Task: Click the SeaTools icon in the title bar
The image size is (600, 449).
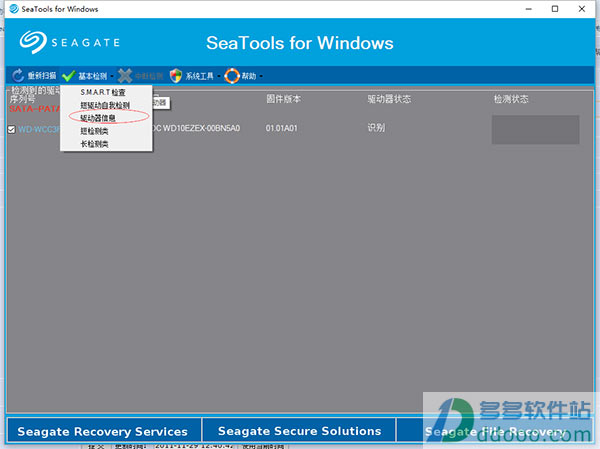Action: point(14,8)
